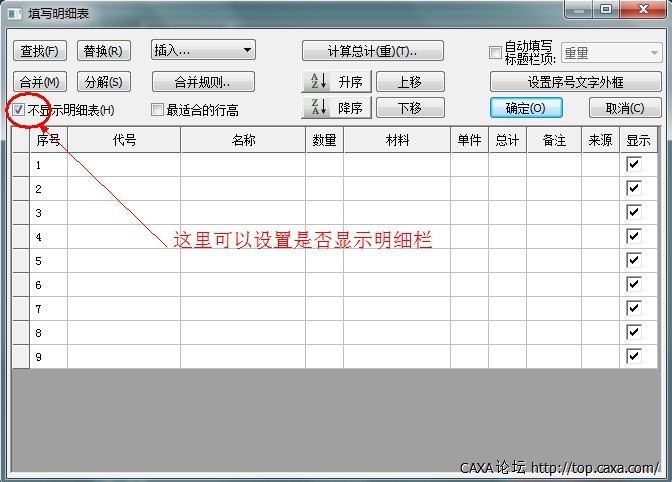Select 数量 cell in row 5

coord(324,260)
